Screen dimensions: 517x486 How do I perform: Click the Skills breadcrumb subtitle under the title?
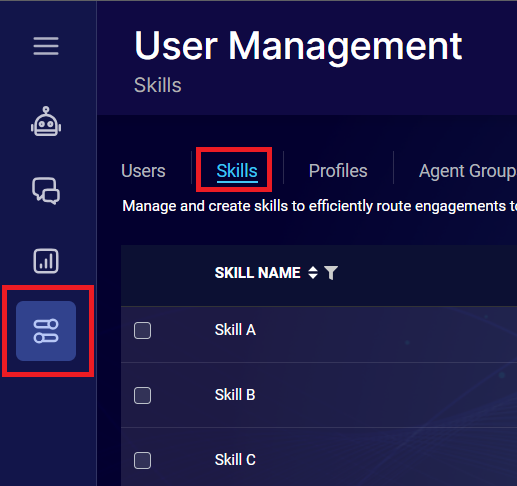158,85
